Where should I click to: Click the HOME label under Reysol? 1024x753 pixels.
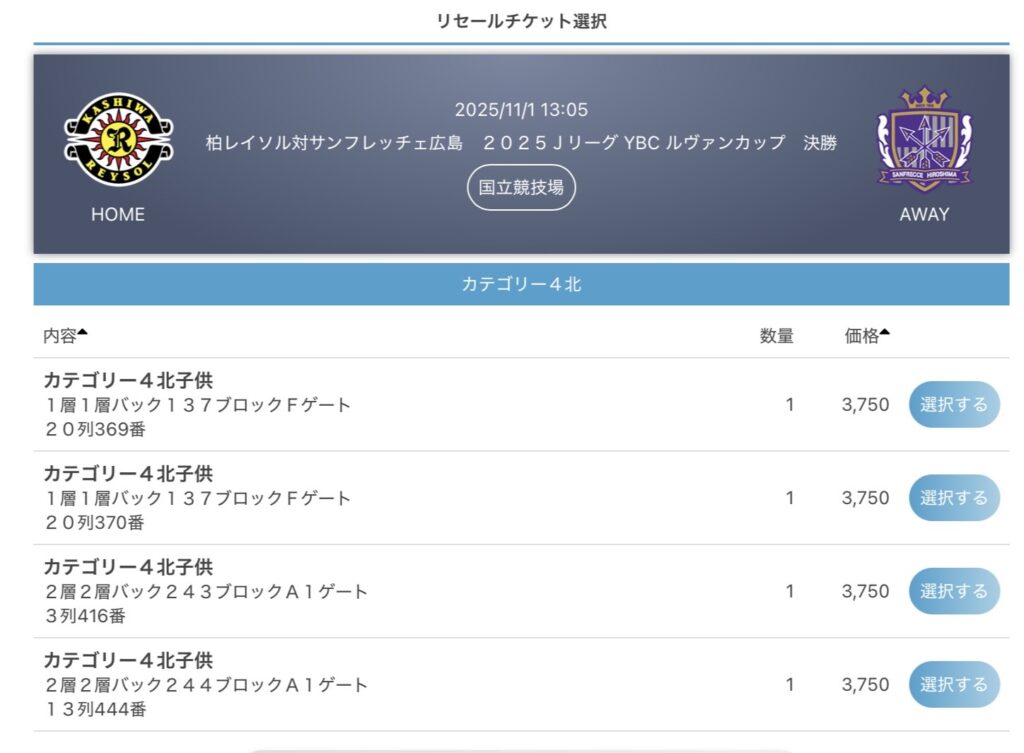click(118, 214)
